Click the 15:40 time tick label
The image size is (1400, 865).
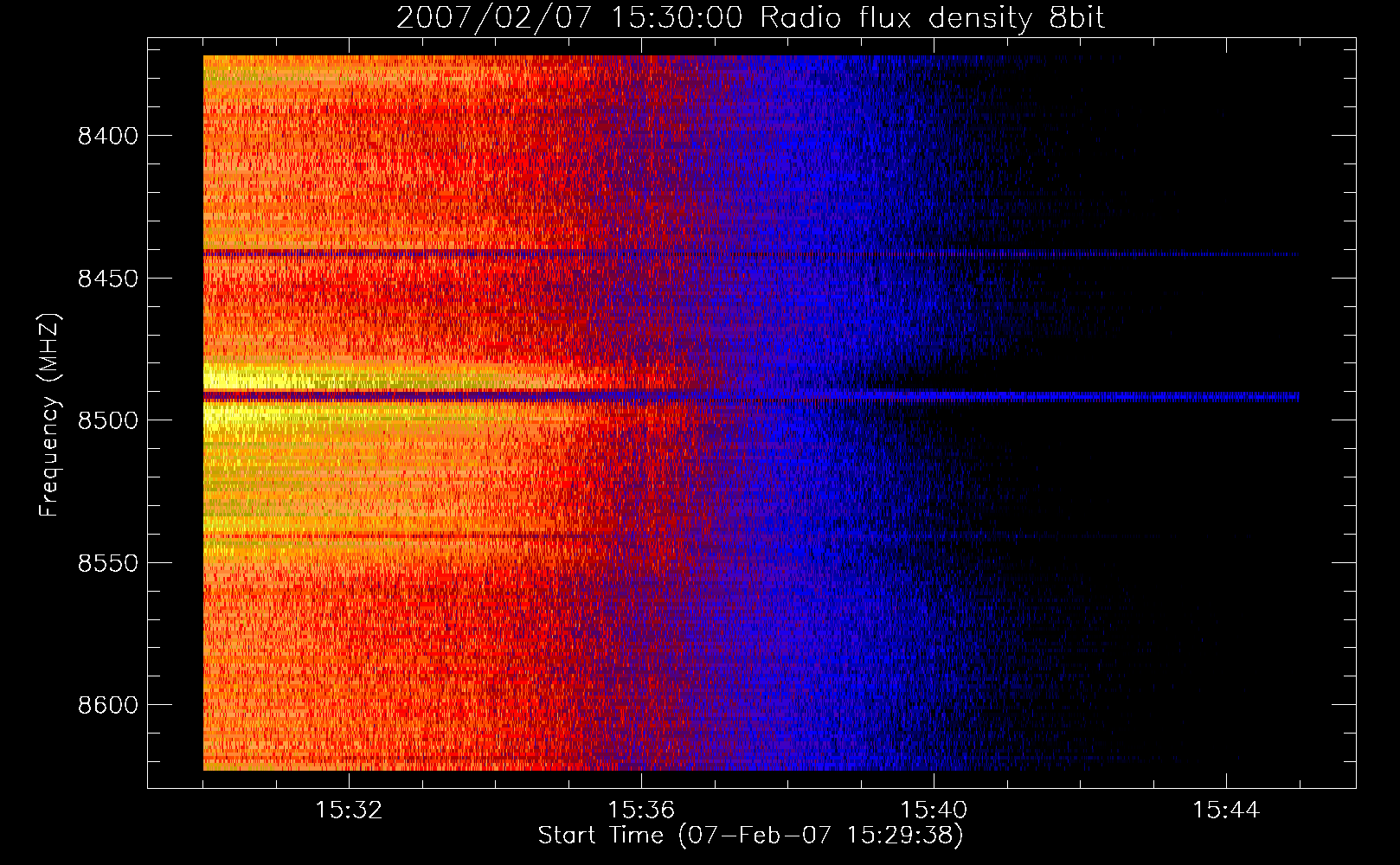click(934, 811)
